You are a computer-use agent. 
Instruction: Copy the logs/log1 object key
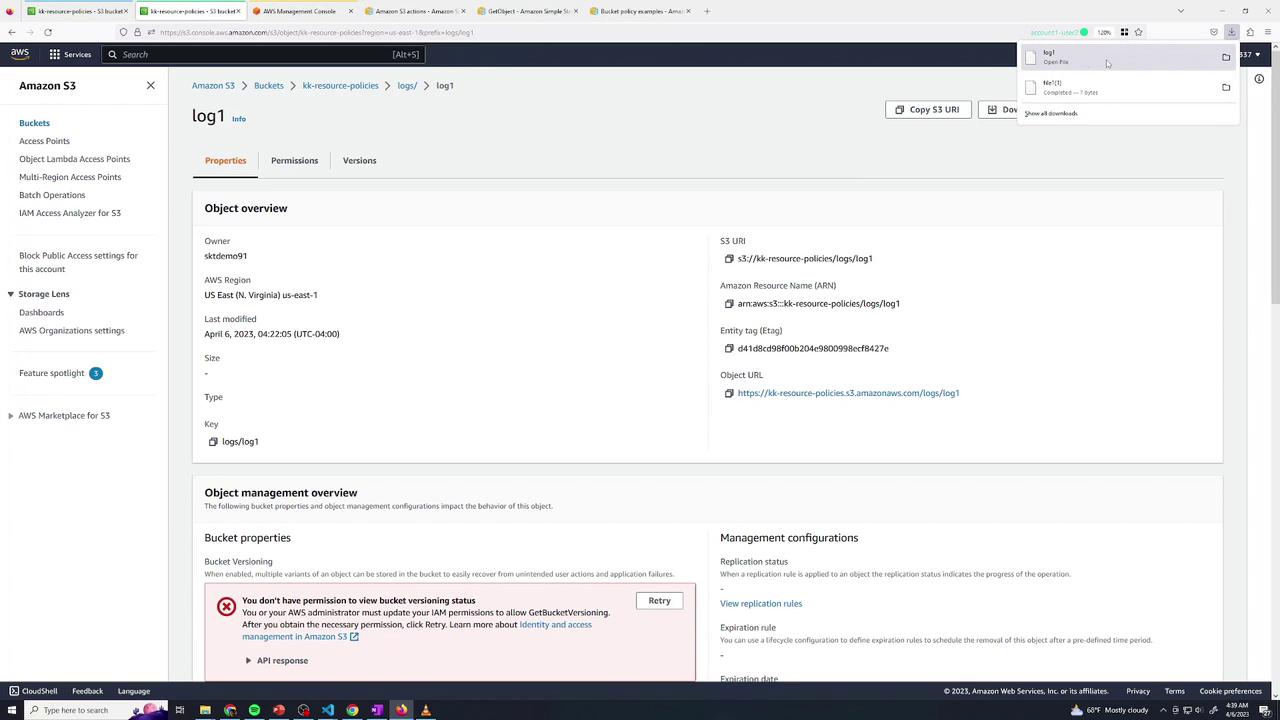click(x=213, y=442)
